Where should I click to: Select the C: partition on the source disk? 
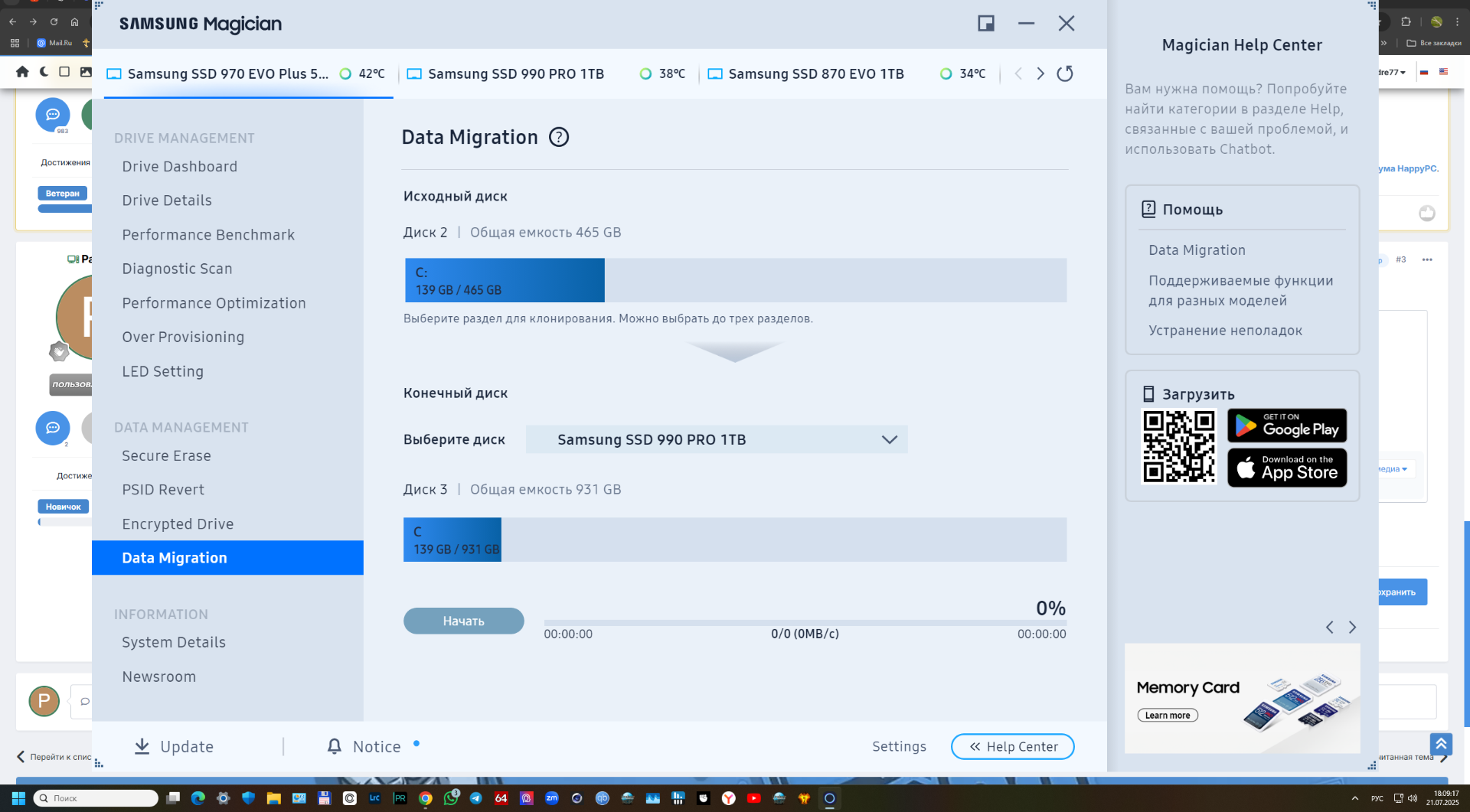(505, 280)
